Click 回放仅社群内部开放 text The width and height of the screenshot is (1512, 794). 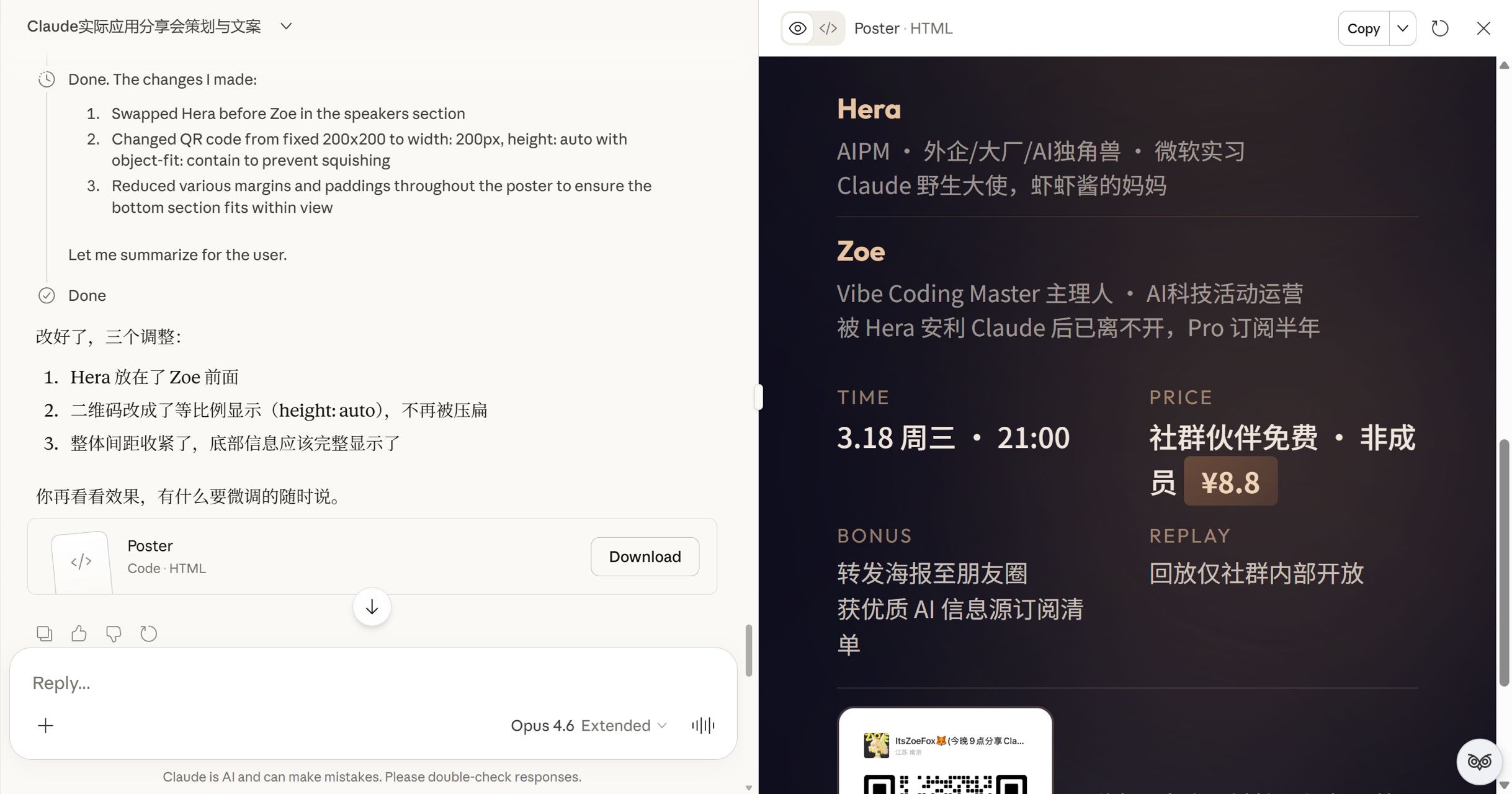click(x=1256, y=573)
